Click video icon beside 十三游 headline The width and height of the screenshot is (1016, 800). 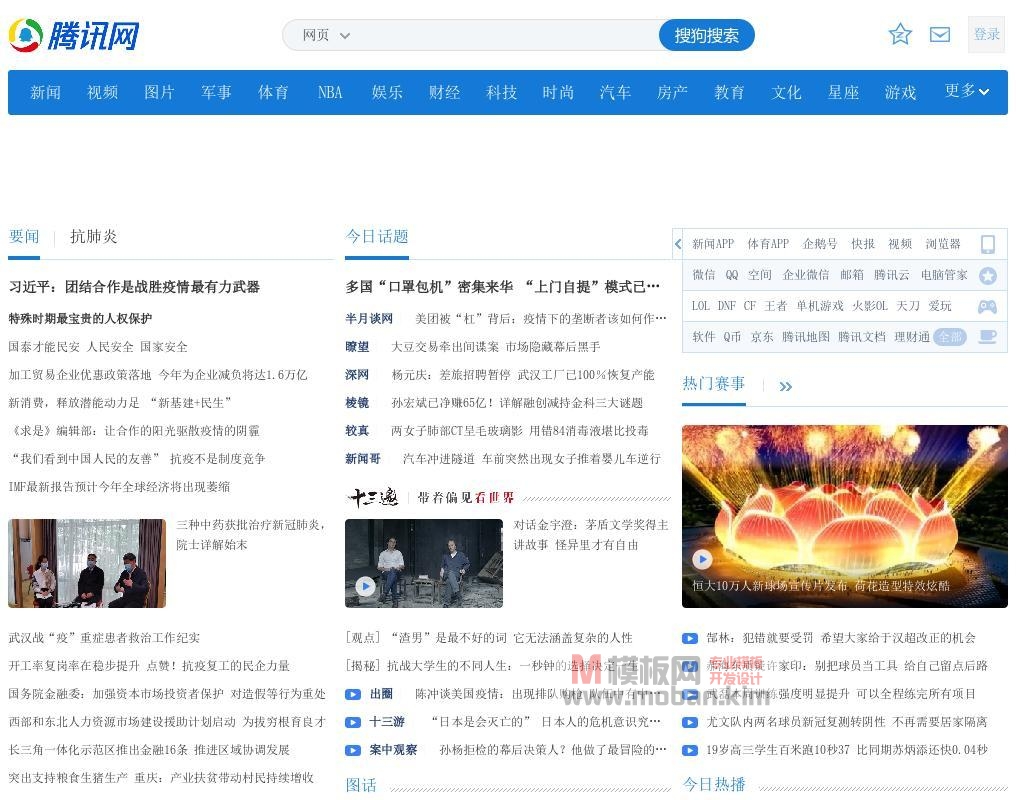click(x=352, y=722)
